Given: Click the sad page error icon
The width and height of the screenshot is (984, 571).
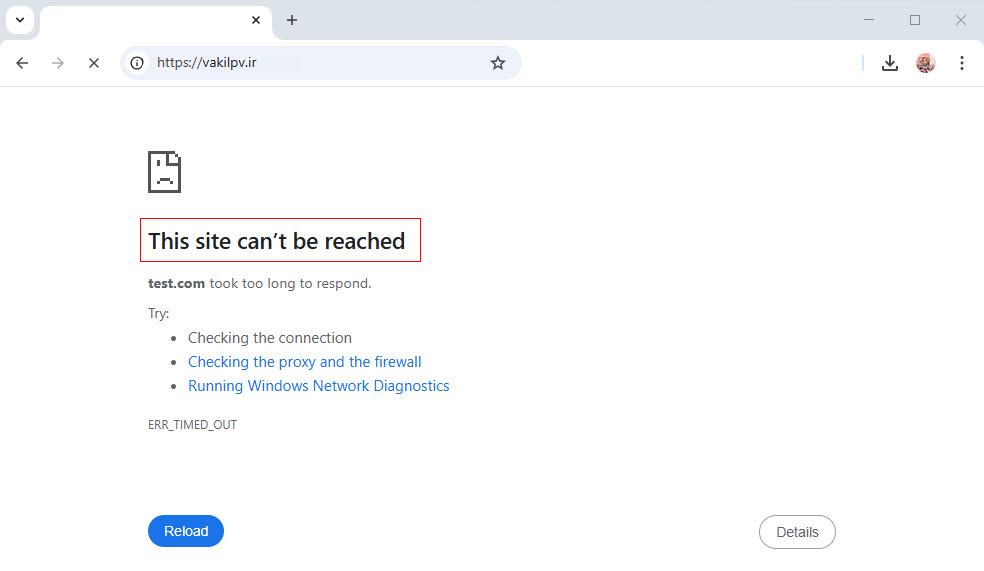Looking at the screenshot, I should coord(165,172).
